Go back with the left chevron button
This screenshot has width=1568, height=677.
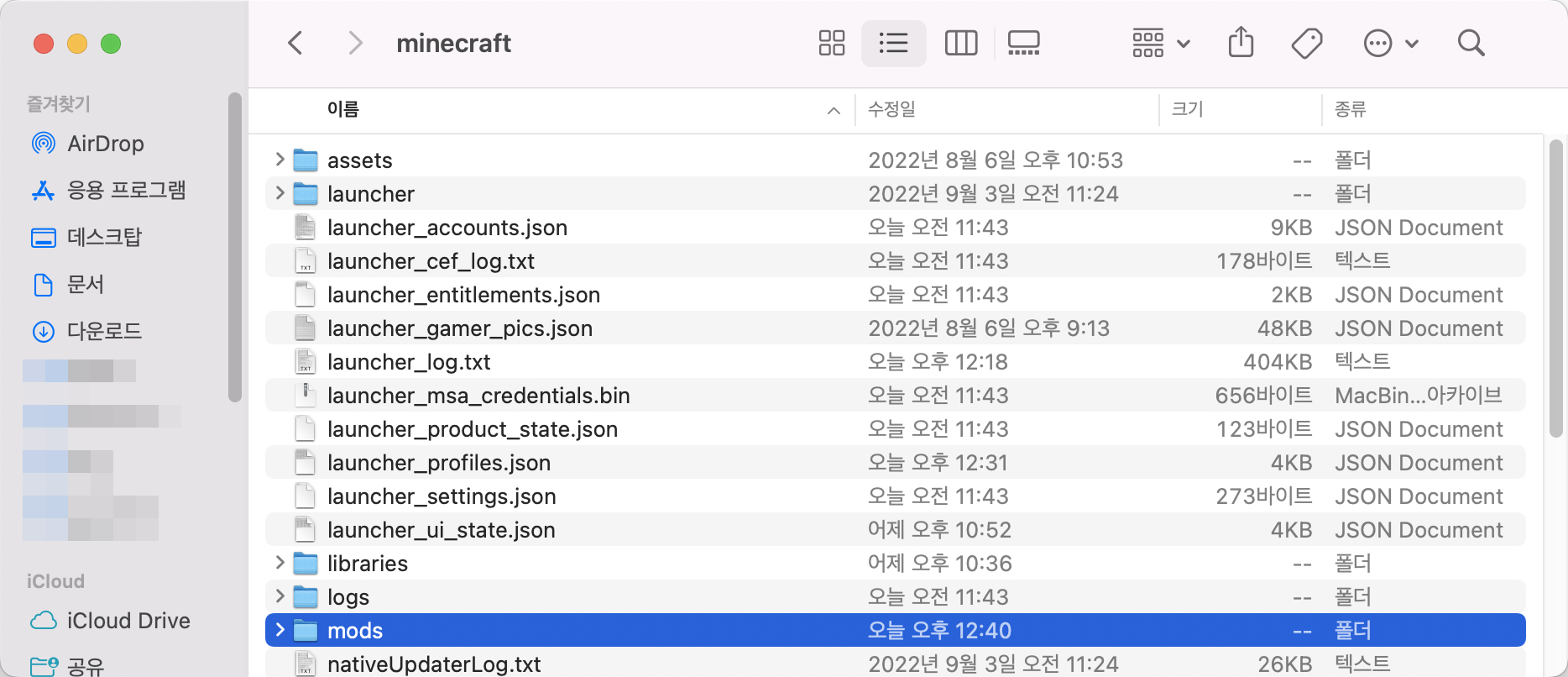coord(295,43)
